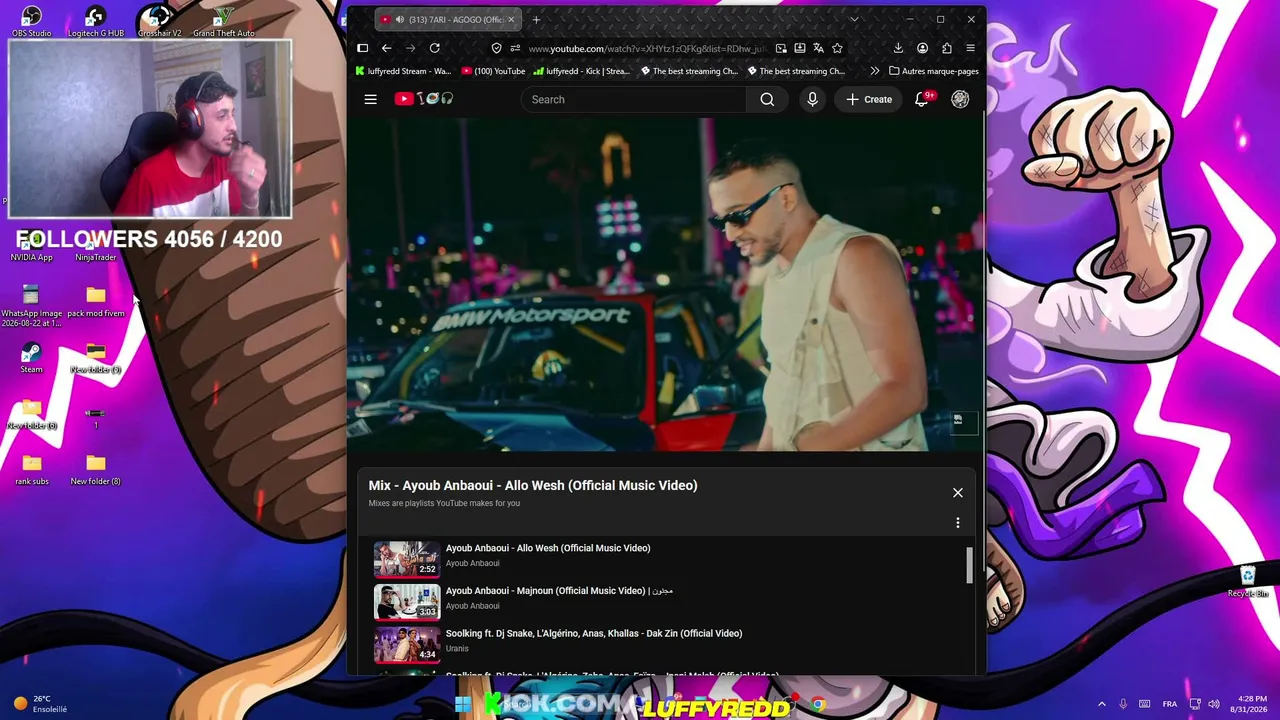Open the luffyredd Stream bookmark
1280x720 pixels.
[x=403, y=71]
